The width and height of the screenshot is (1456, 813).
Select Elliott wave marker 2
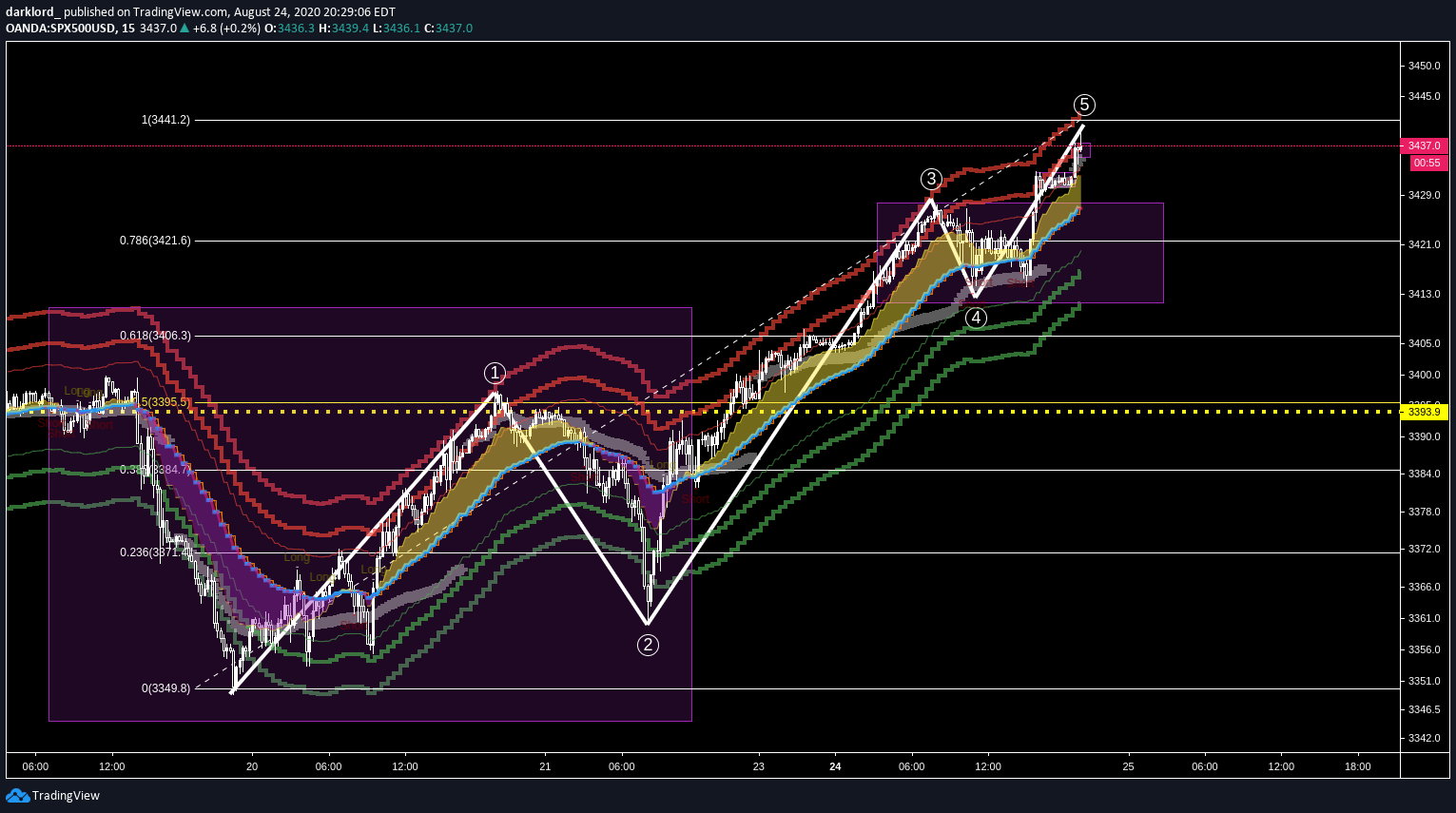(x=648, y=645)
